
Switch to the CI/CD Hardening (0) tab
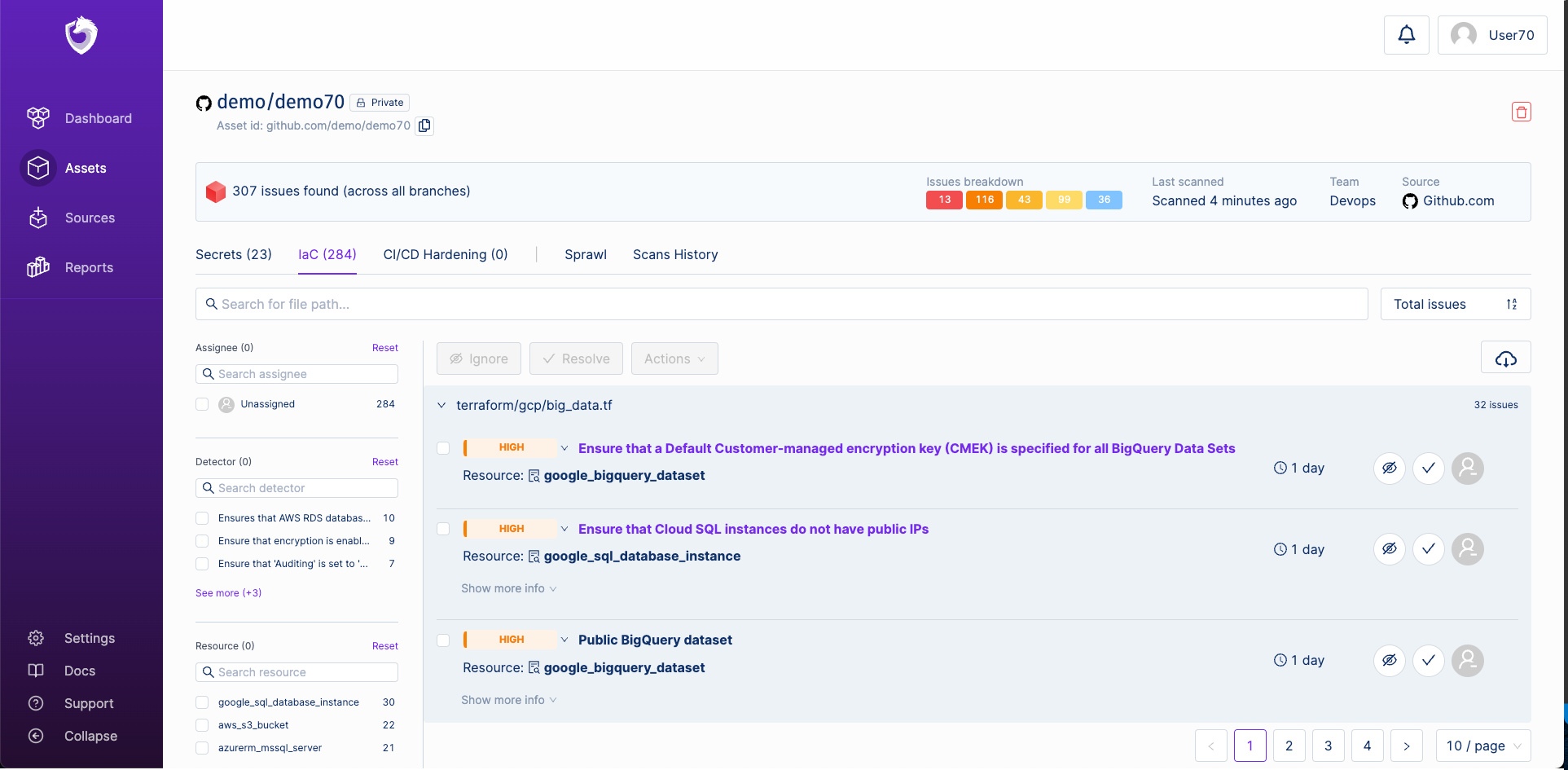tap(446, 254)
